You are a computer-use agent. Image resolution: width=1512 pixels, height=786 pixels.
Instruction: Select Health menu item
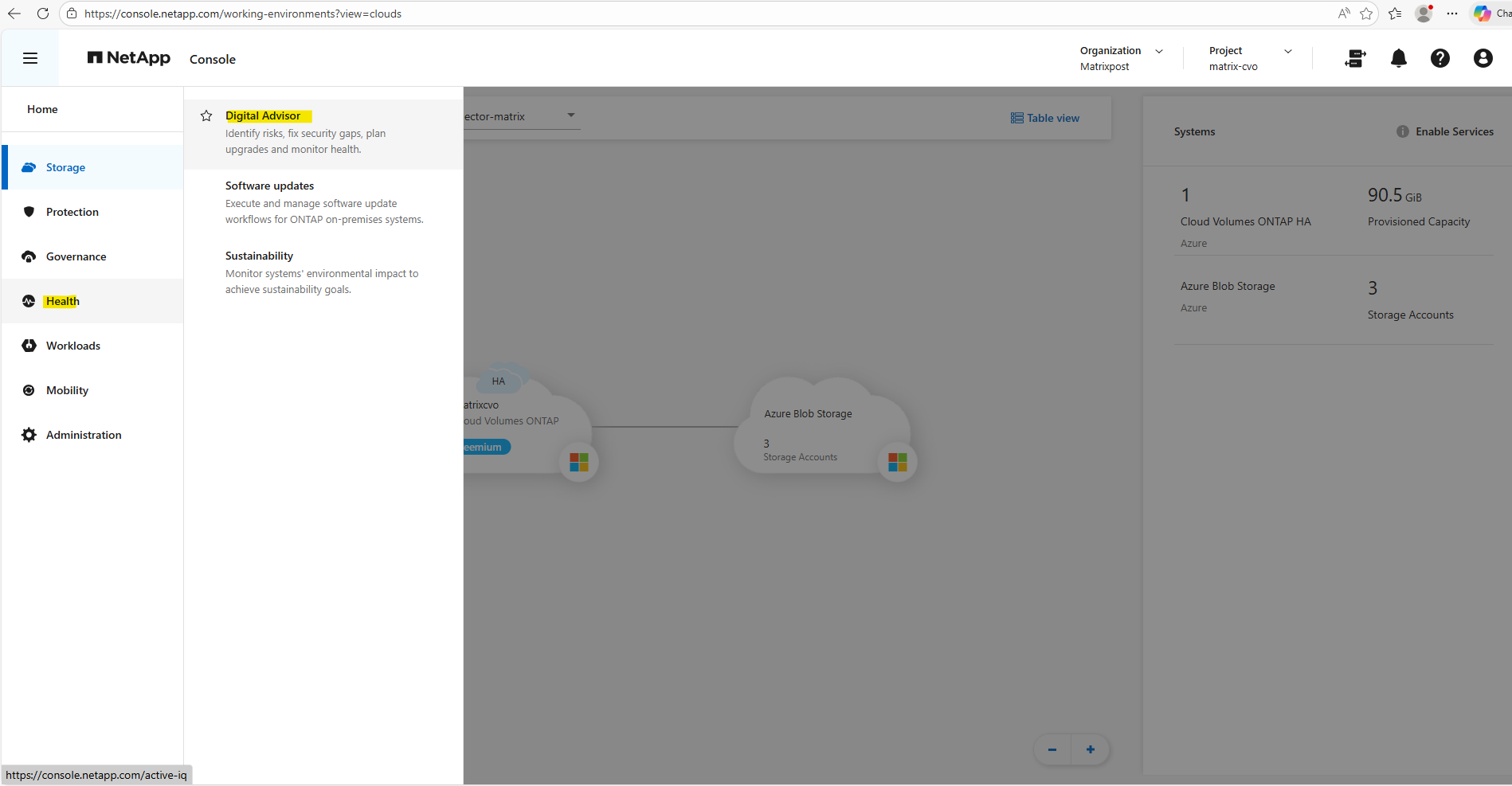(92, 301)
